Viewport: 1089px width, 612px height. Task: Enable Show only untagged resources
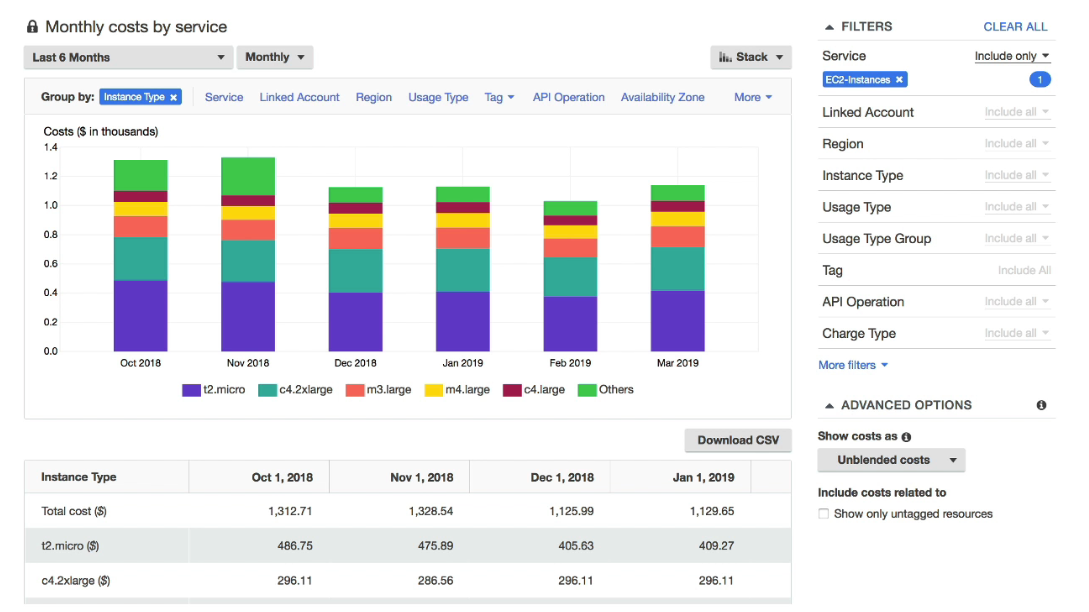[x=824, y=514]
